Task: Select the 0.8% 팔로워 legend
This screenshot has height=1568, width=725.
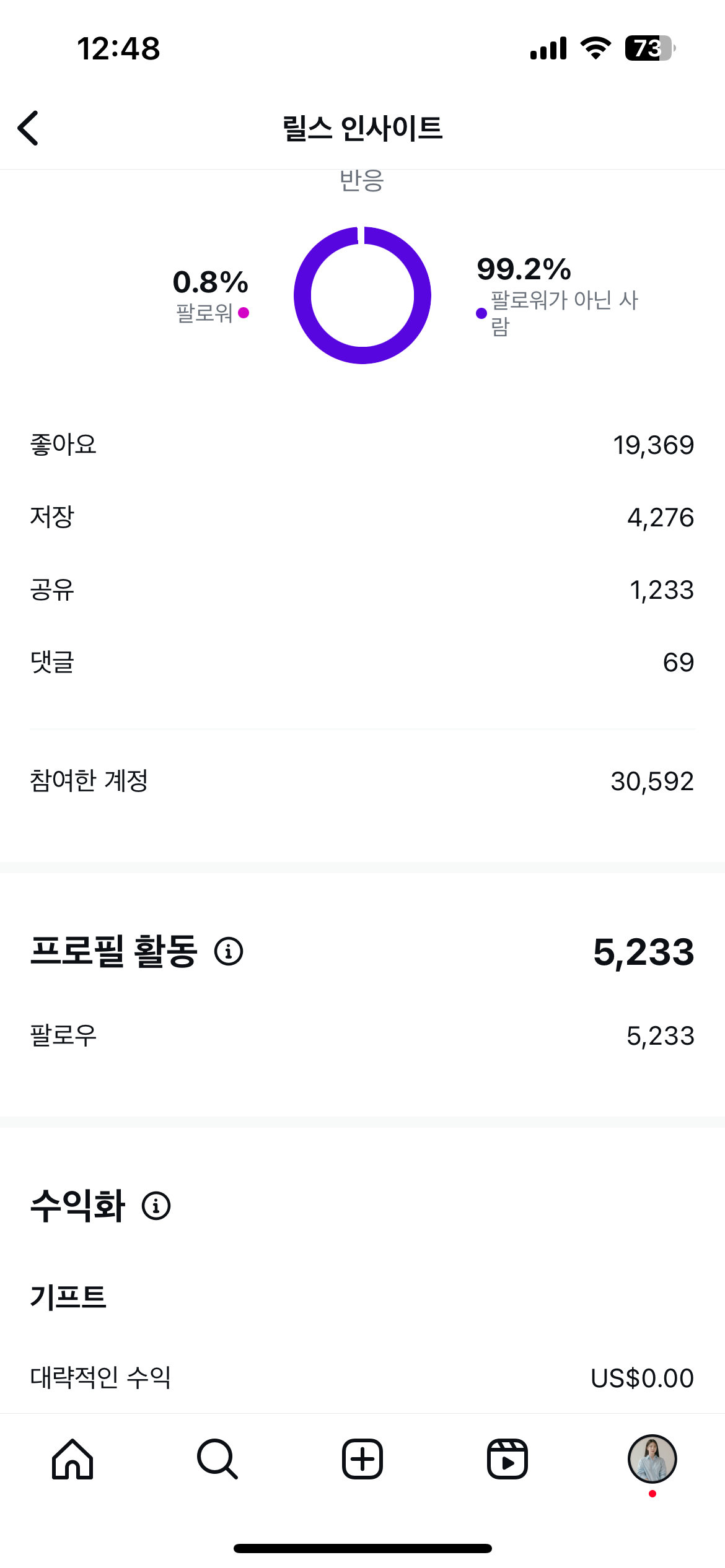Action: [x=211, y=295]
